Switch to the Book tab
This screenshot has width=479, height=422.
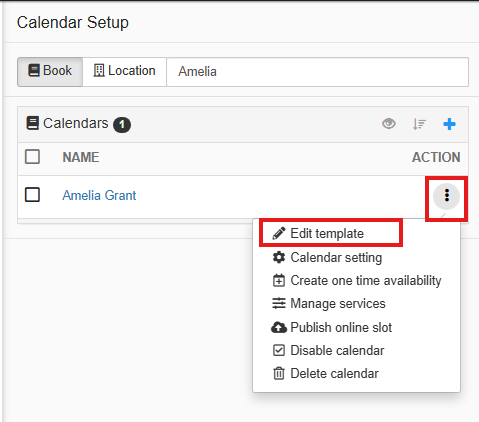pyautogui.click(x=50, y=72)
